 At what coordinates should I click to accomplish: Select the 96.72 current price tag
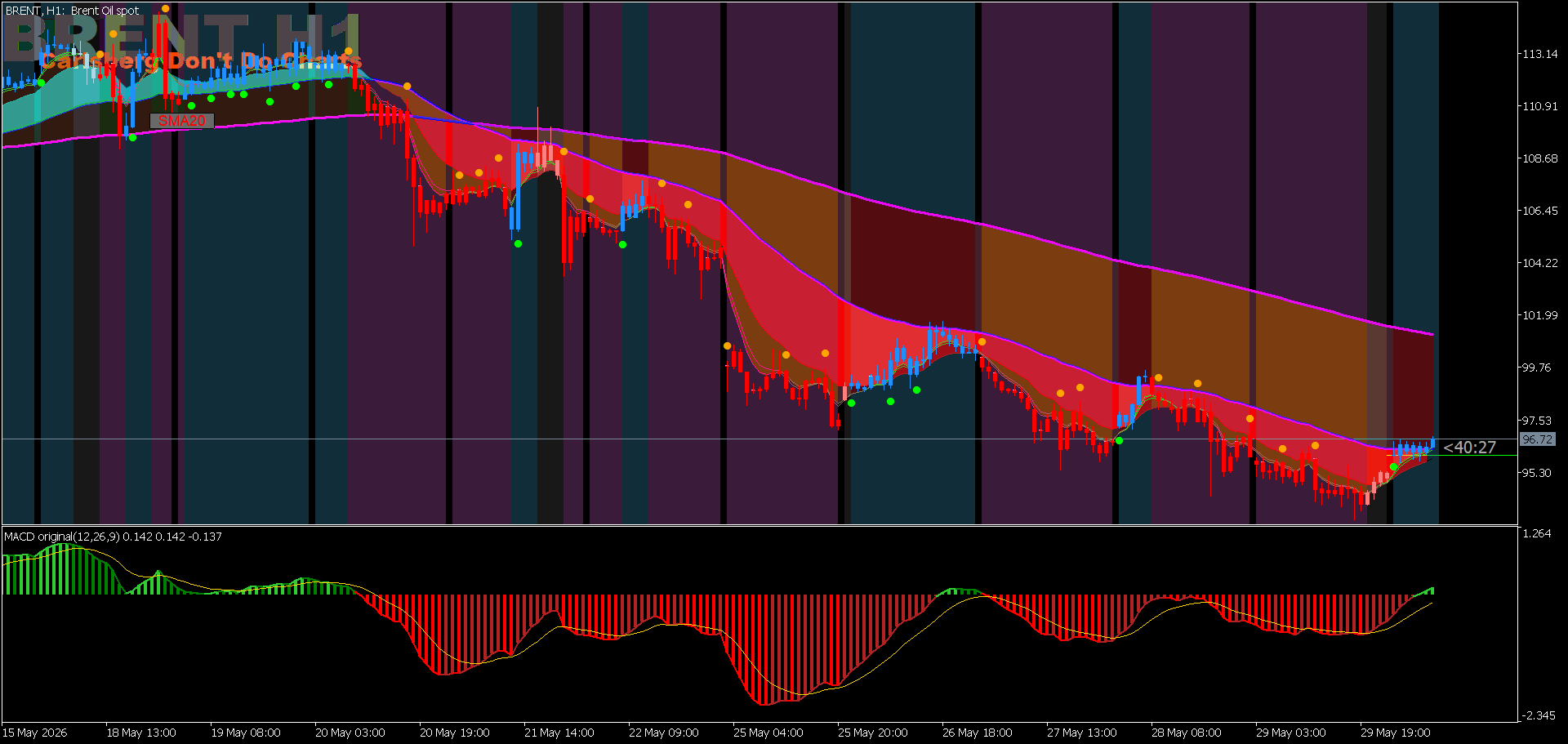[1538, 439]
